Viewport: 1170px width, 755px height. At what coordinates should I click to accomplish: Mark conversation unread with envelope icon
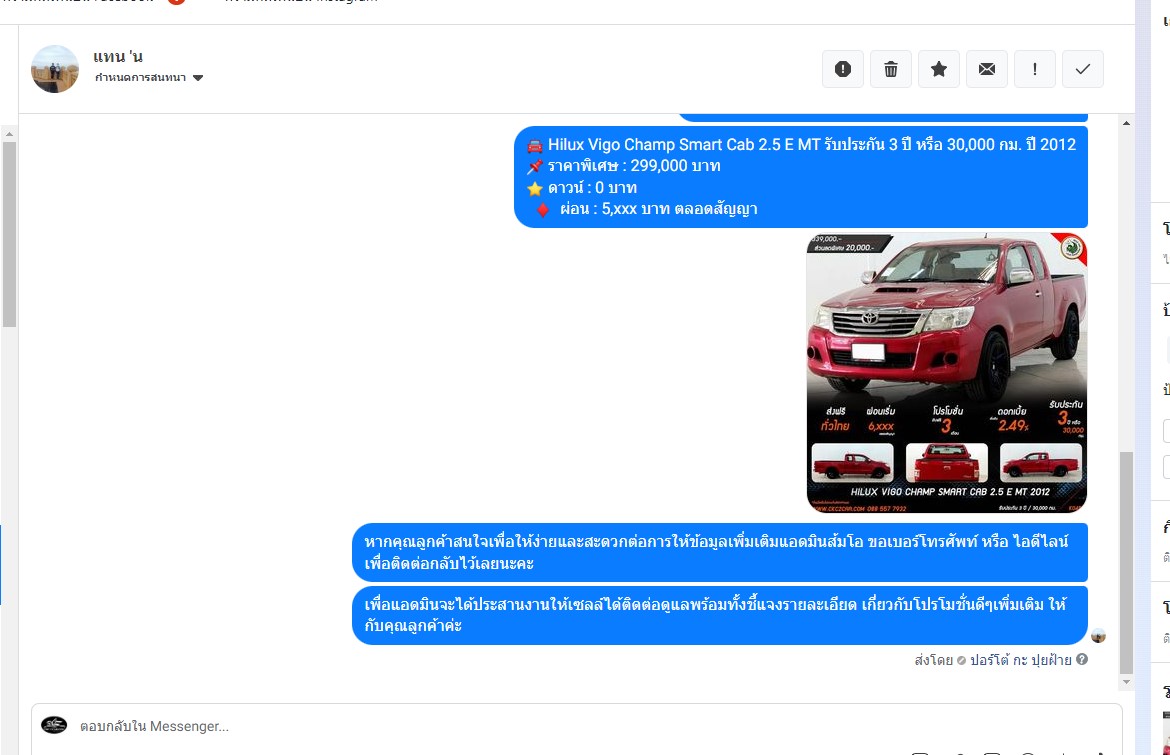(986, 69)
